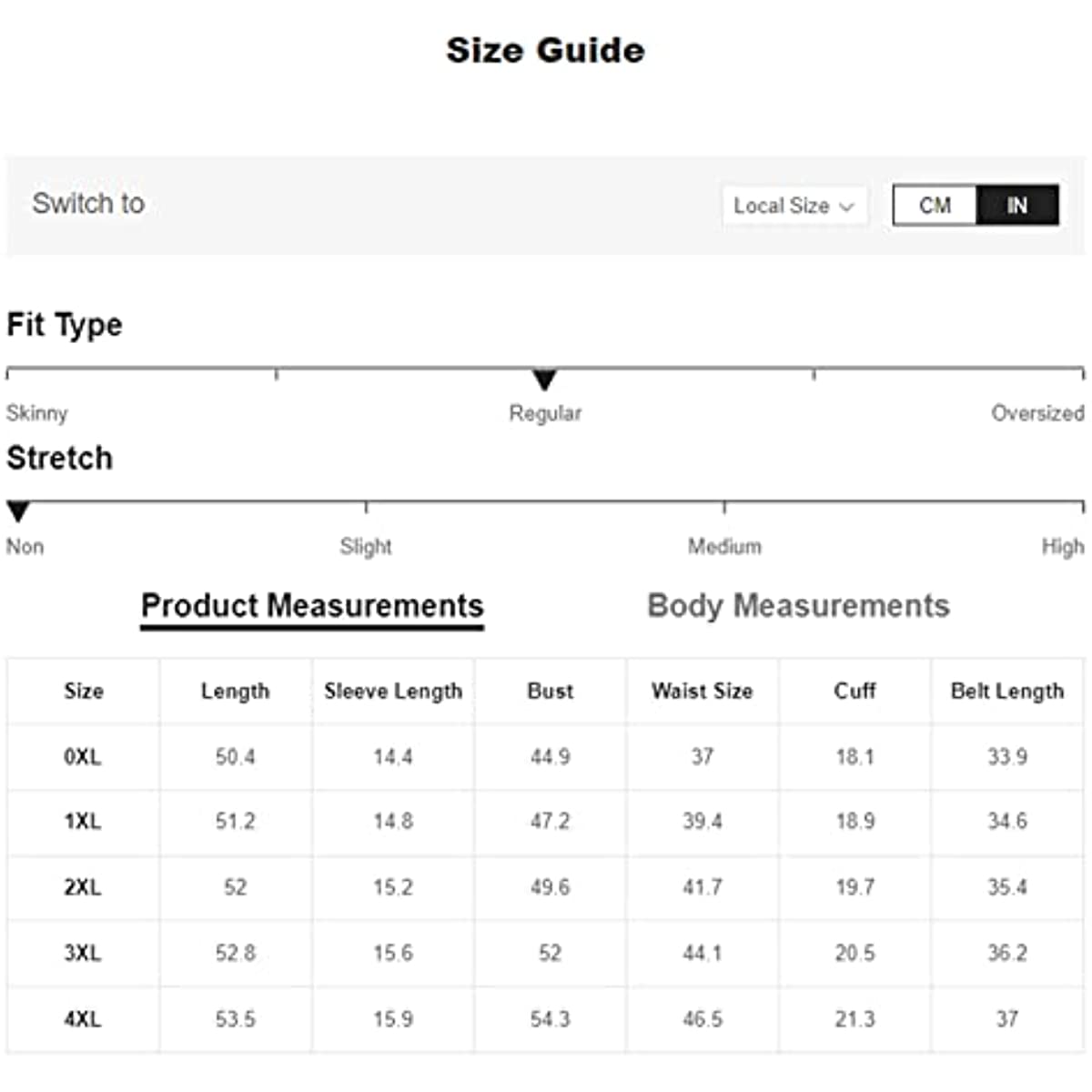The image size is (1092, 1092).
Task: Click the Sleeve Length column header
Action: click(393, 692)
